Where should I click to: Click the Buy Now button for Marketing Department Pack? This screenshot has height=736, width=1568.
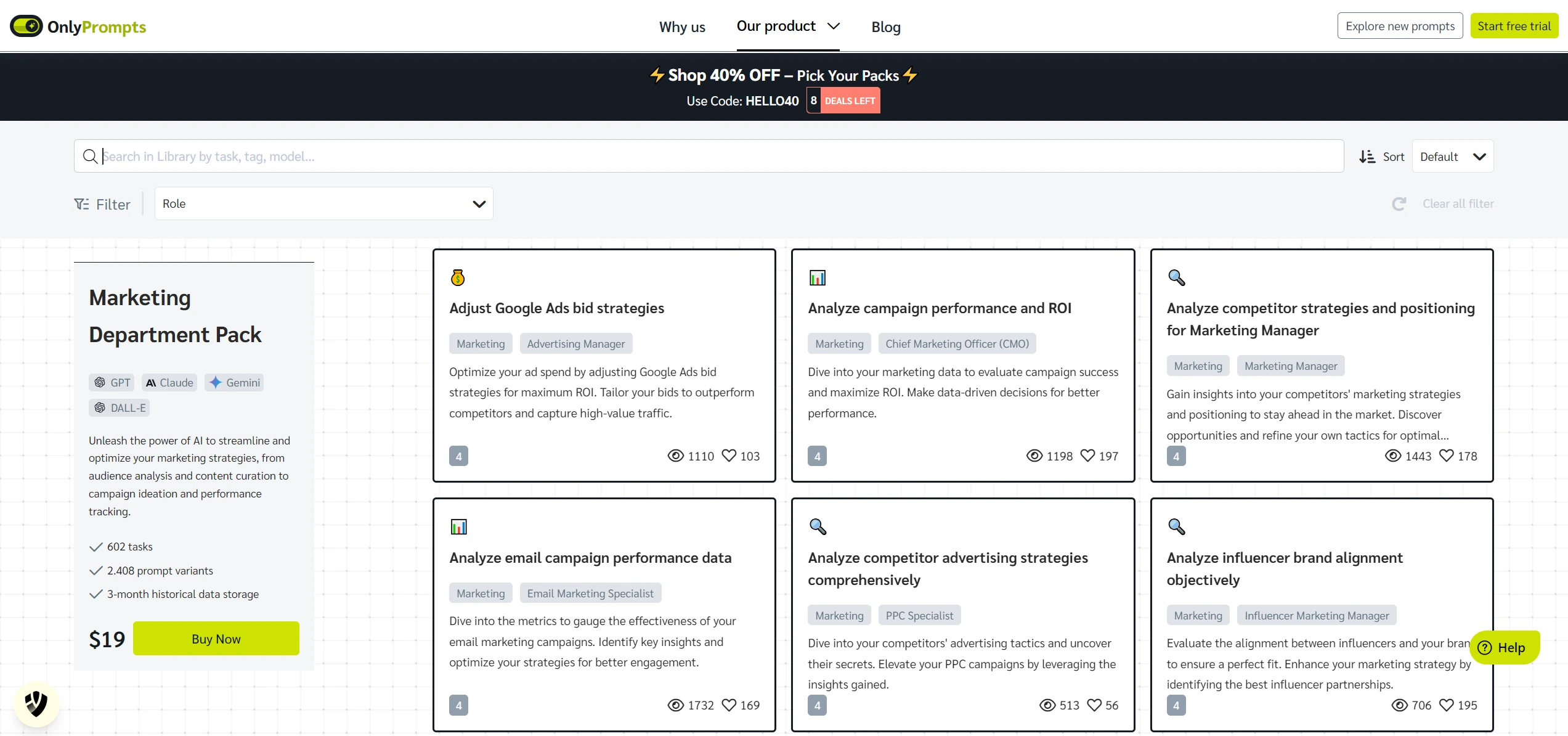coord(215,639)
